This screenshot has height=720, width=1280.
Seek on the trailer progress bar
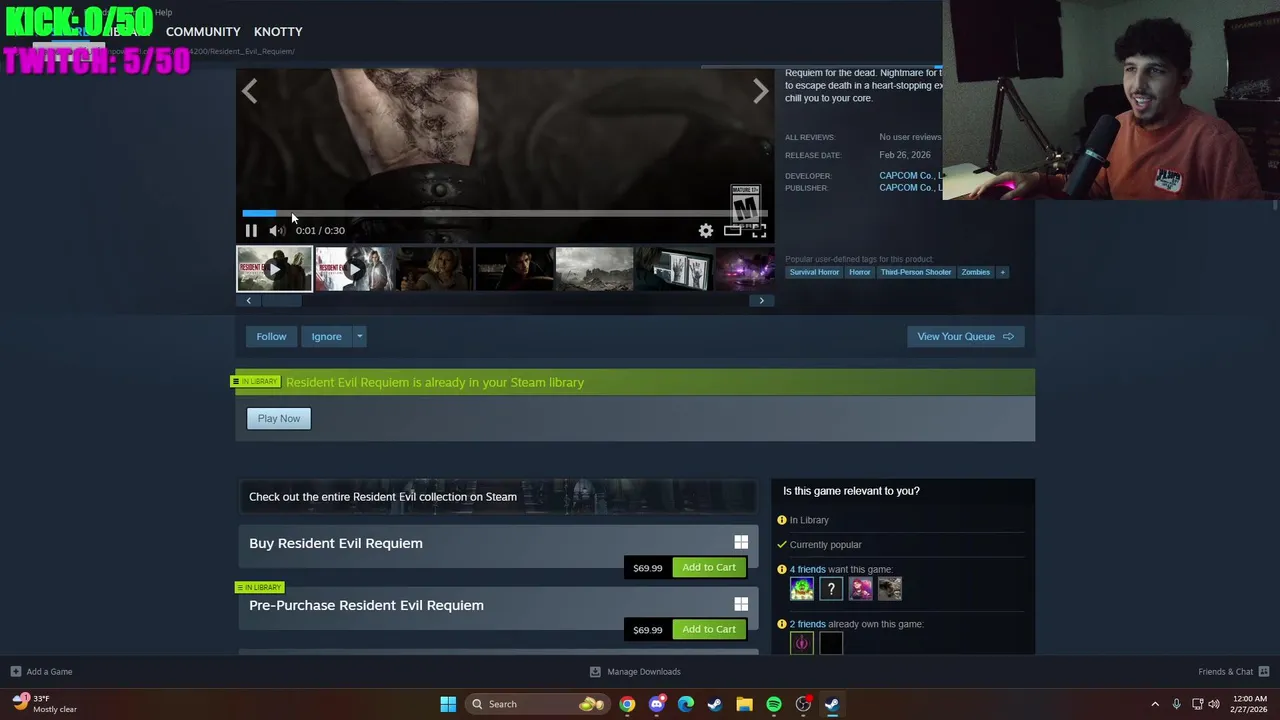click(505, 213)
